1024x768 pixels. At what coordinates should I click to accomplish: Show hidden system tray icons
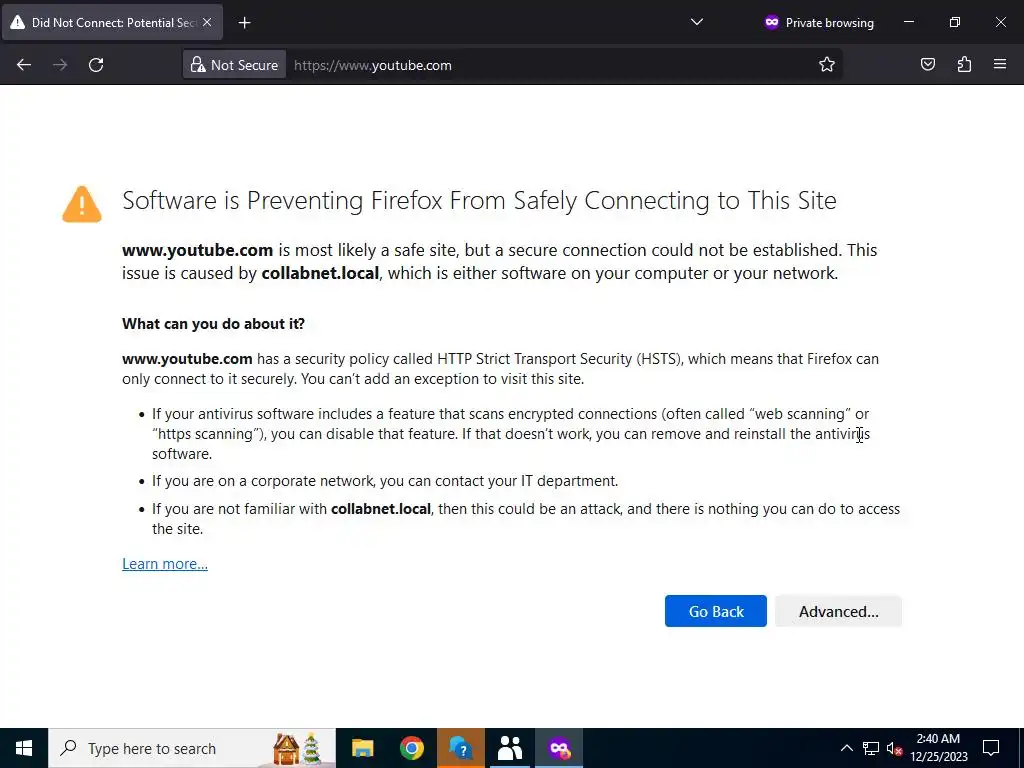(x=846, y=748)
